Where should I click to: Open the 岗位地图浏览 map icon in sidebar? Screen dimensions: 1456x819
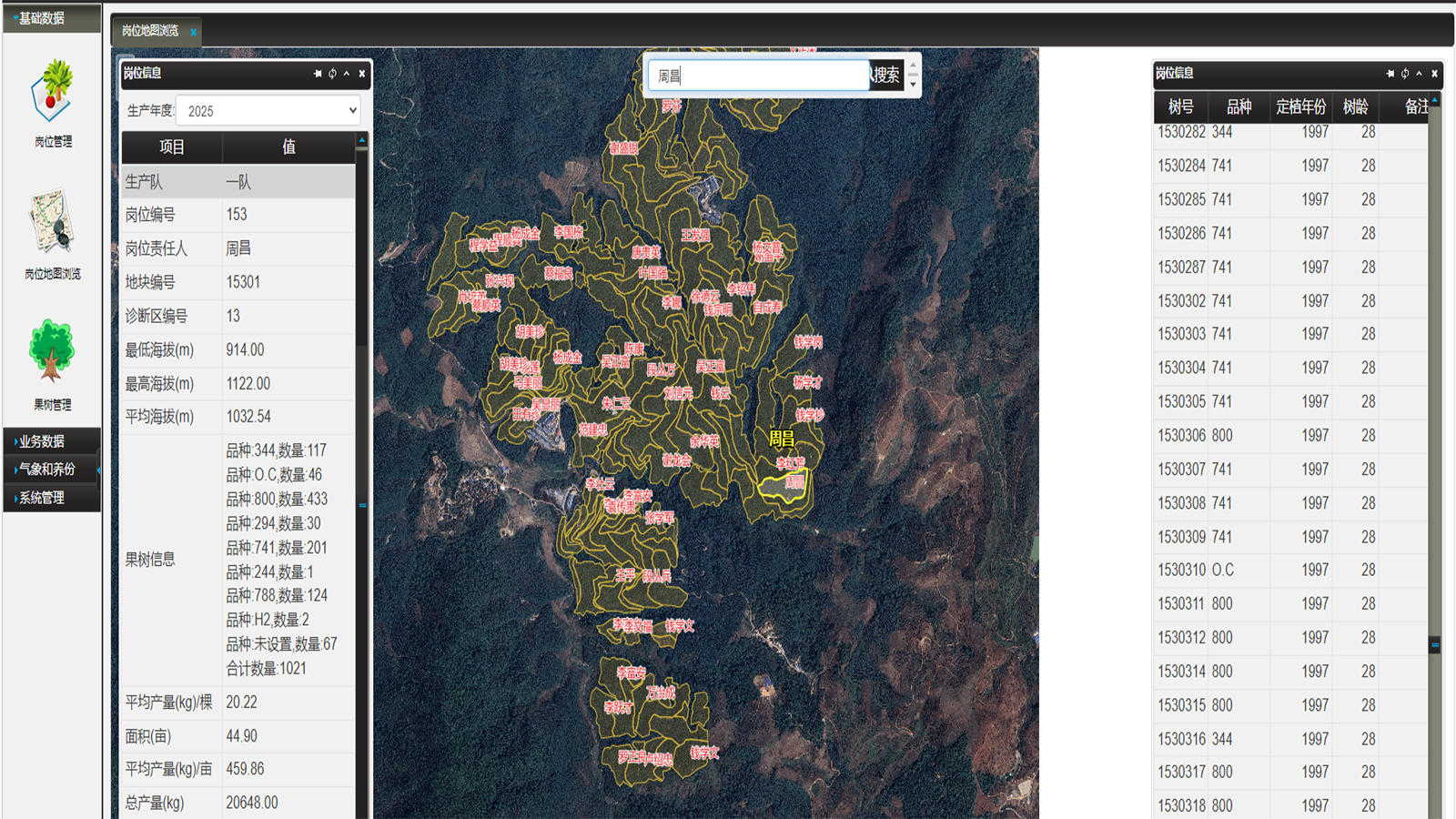(x=52, y=233)
